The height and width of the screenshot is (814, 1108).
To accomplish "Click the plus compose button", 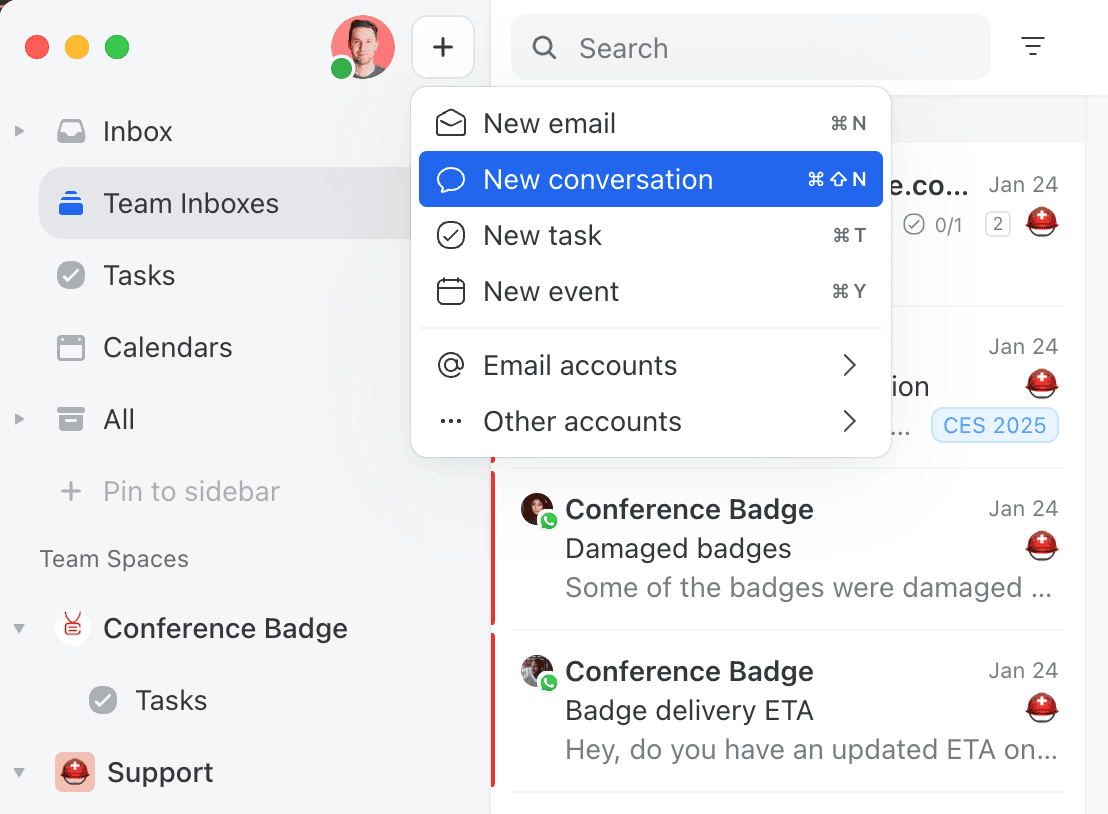I will [443, 47].
